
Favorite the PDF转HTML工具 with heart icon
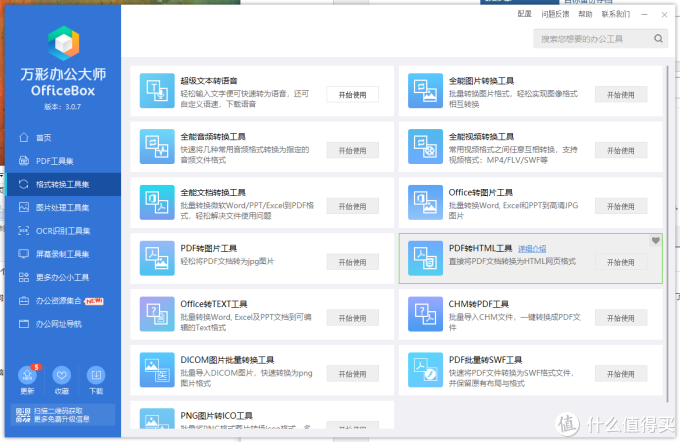click(x=656, y=240)
